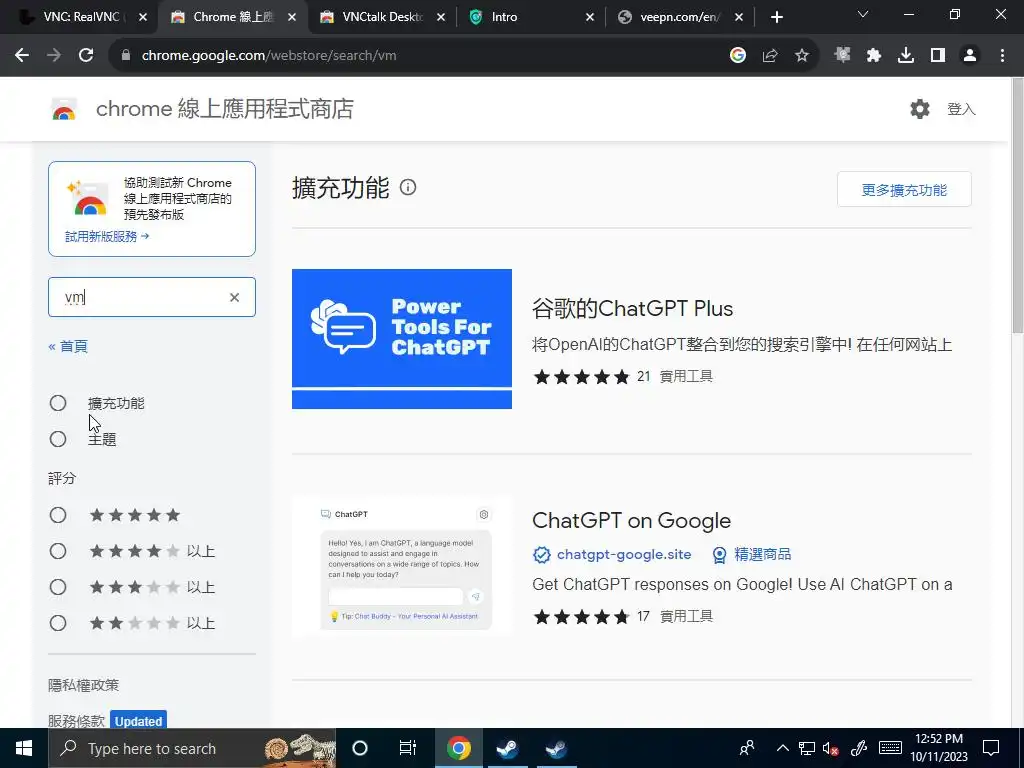
Task: Filter by three stars 以上 rating
Action: [x=58, y=587]
